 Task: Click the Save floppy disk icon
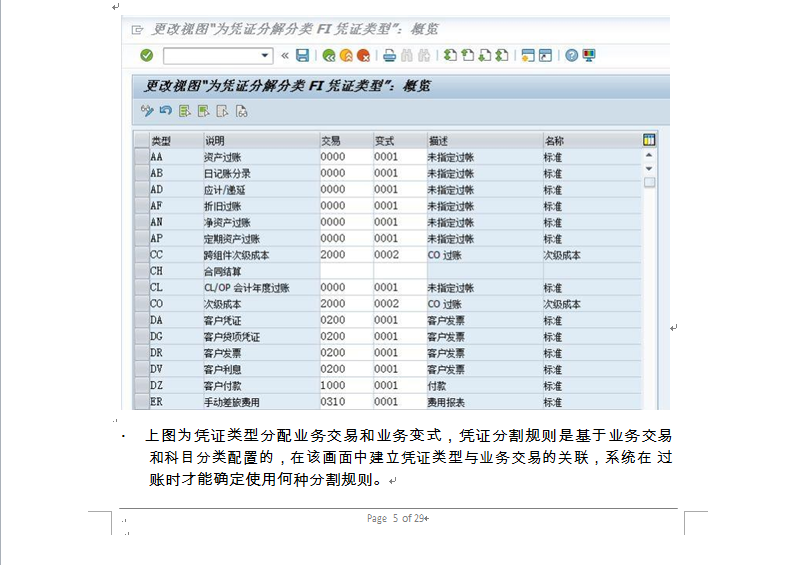(302, 55)
